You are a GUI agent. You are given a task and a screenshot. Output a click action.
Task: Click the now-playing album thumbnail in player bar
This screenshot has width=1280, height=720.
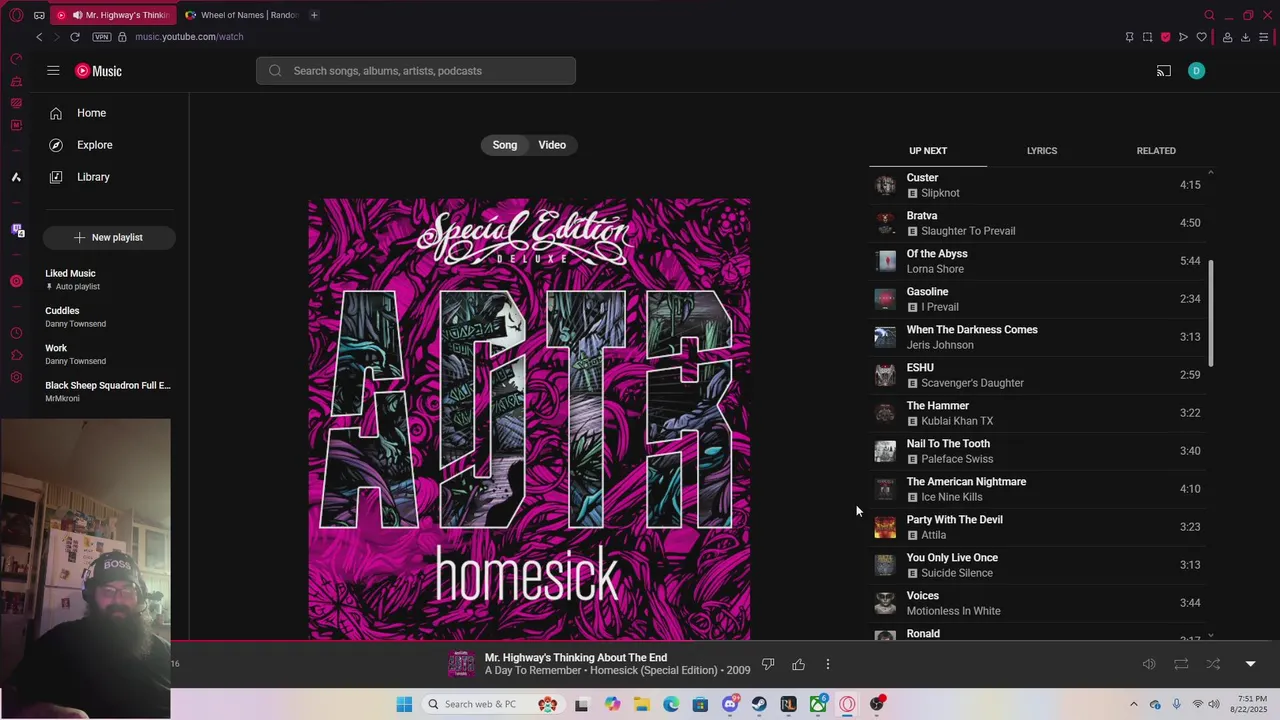tap(461, 664)
